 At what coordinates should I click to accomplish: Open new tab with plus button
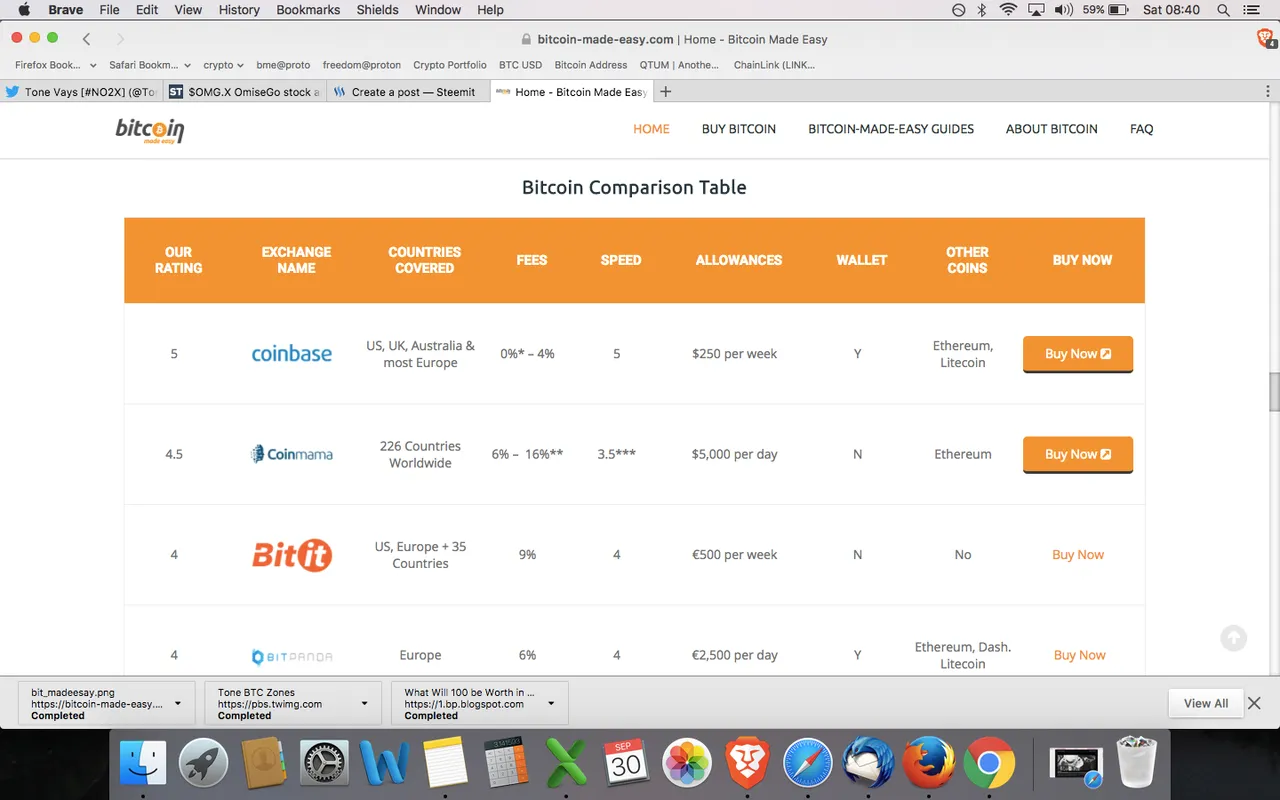pos(666,92)
